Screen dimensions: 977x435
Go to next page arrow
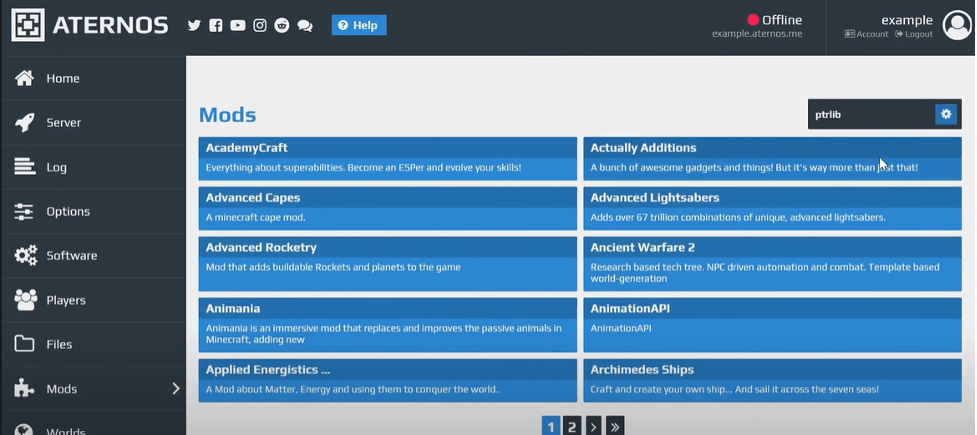point(594,426)
